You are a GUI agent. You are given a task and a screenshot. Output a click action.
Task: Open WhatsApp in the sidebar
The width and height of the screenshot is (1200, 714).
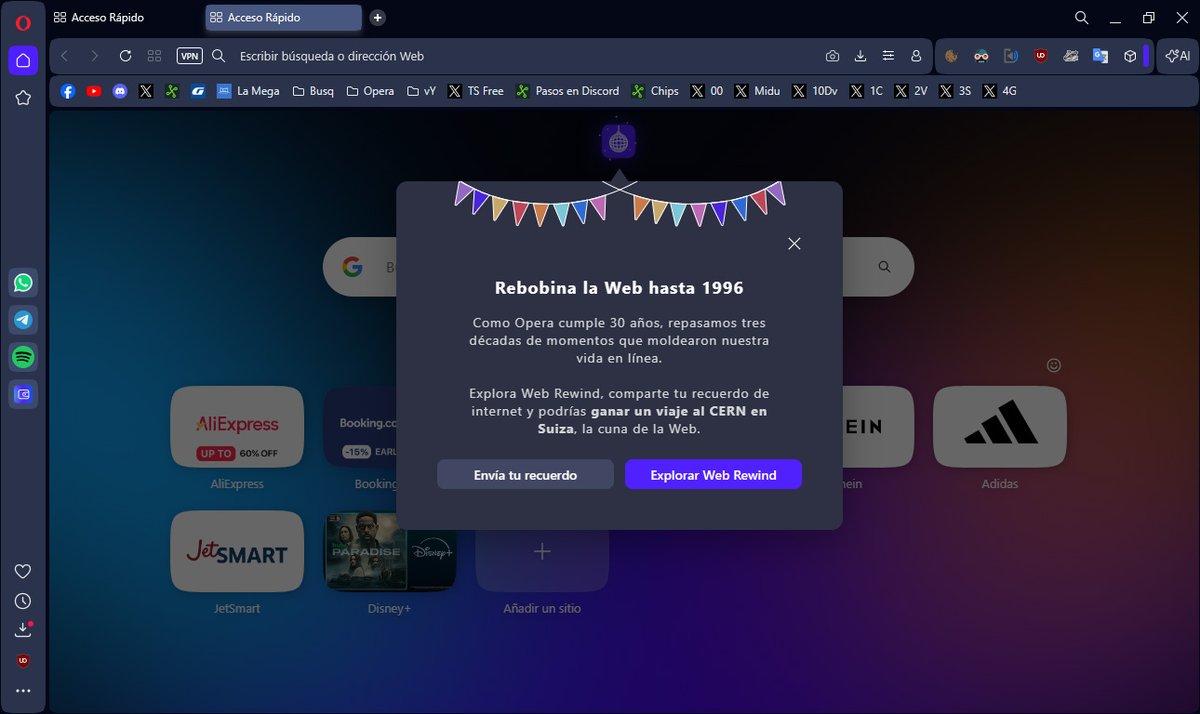[23, 283]
